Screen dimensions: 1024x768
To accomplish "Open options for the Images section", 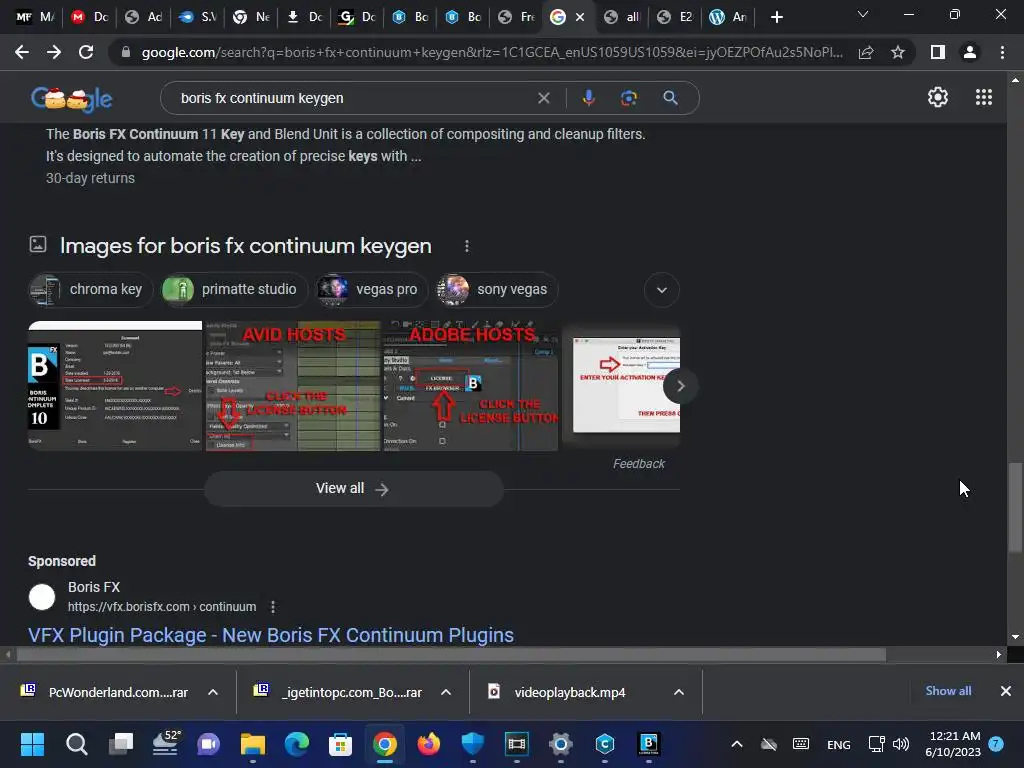I will (466, 246).
